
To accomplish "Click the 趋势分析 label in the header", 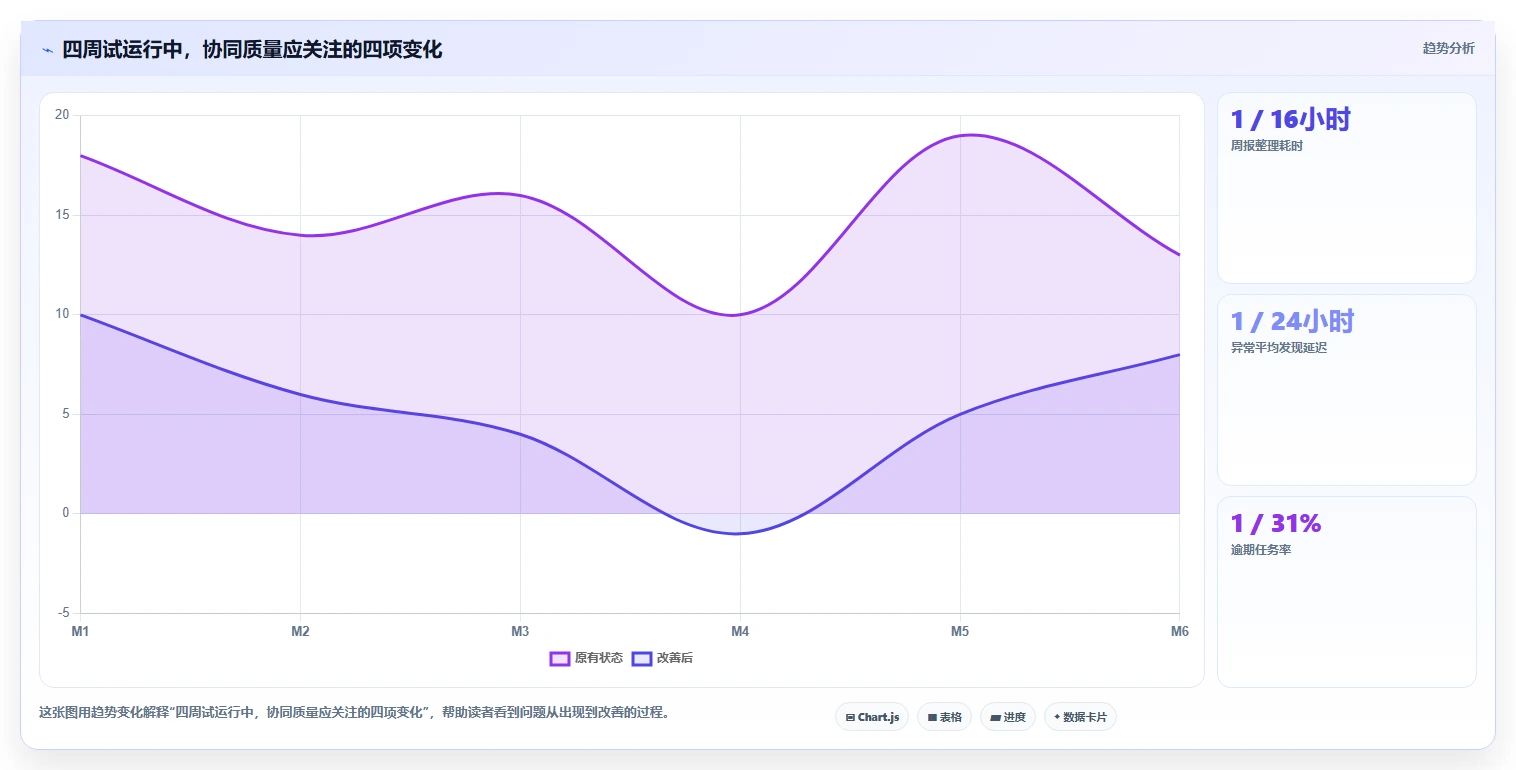I will click(x=1448, y=48).
